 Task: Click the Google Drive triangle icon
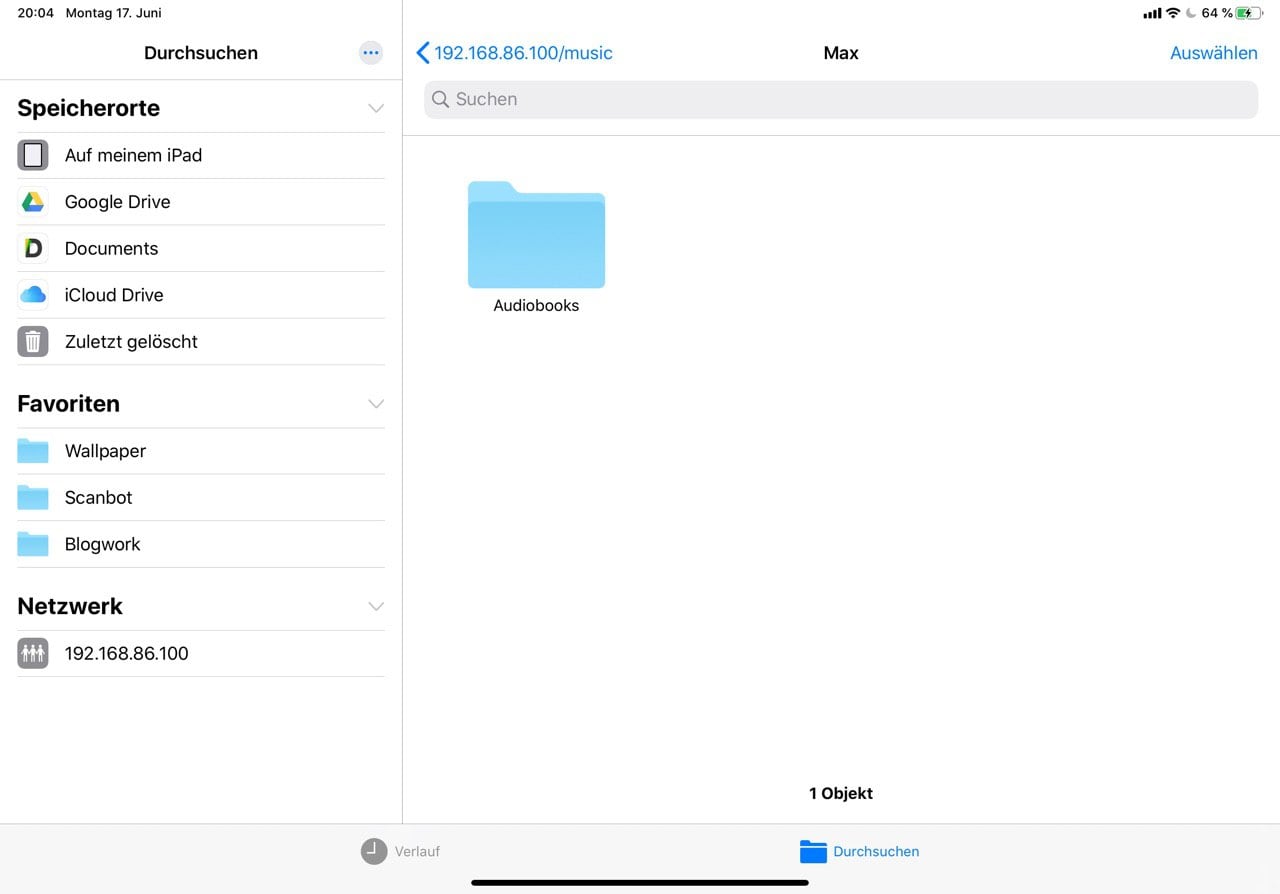coord(33,202)
